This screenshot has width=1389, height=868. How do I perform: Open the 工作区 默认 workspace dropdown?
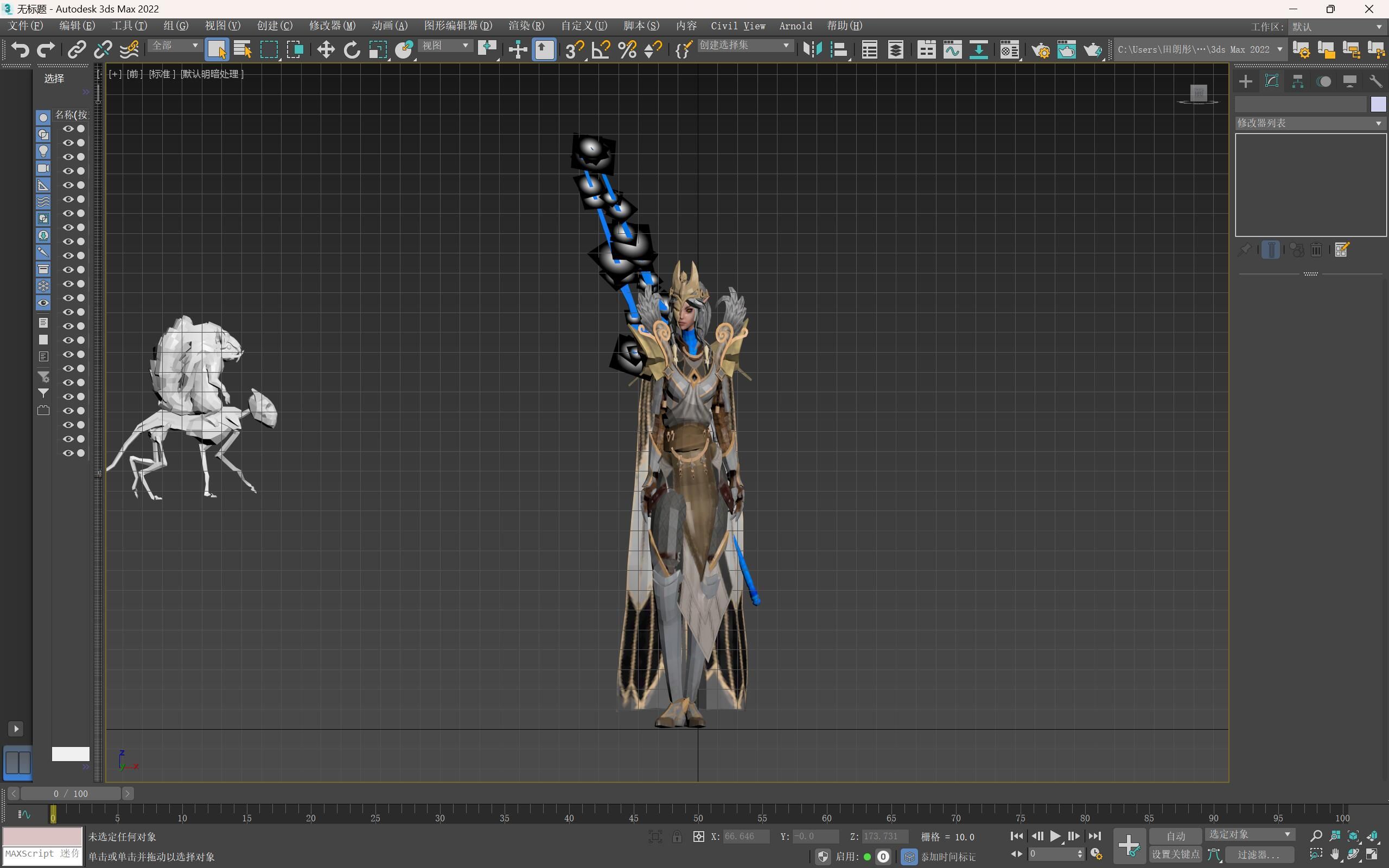[x=1337, y=27]
